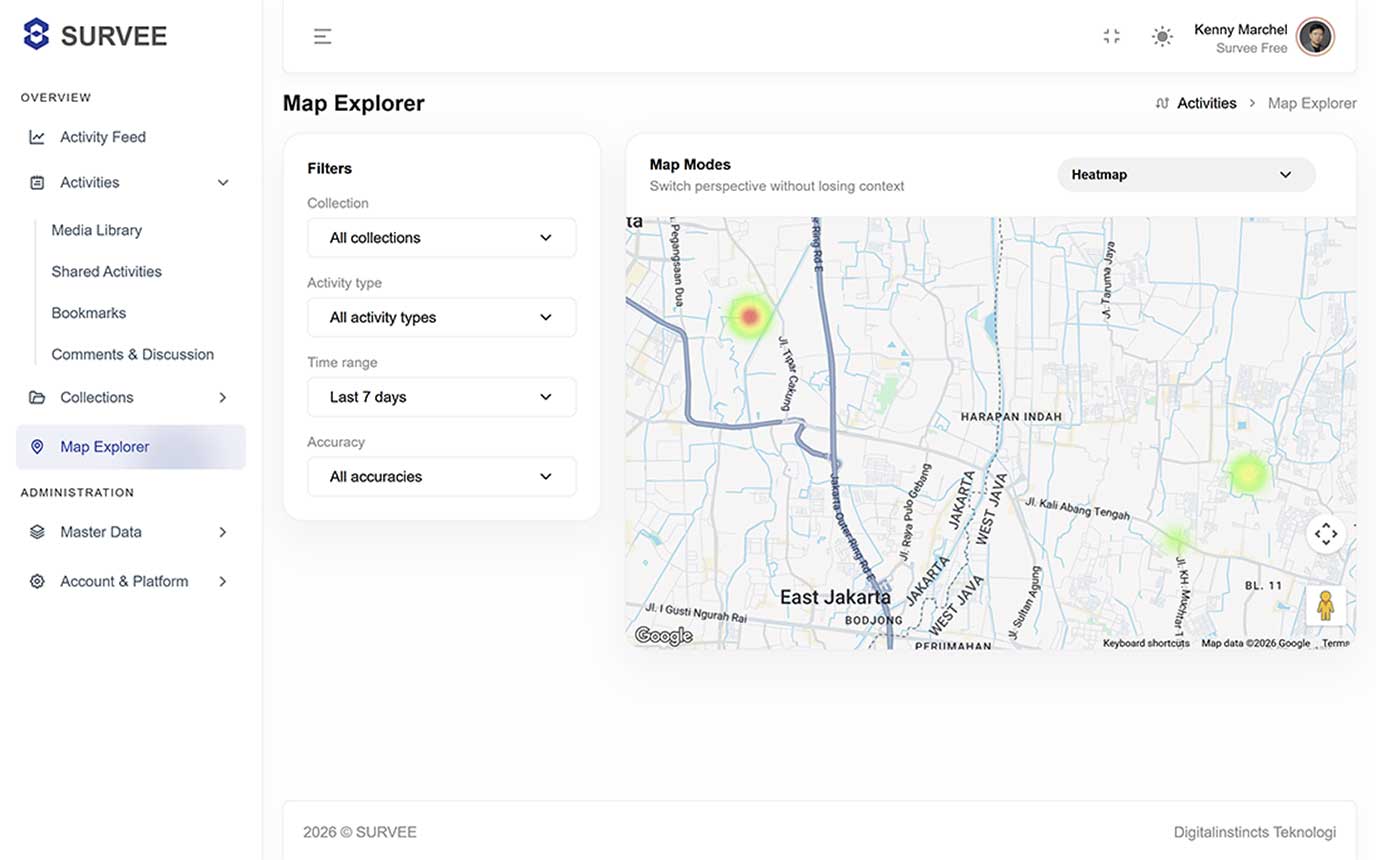1376x860 pixels.
Task: Click the Activity Feed chart icon
Action: pos(37,137)
